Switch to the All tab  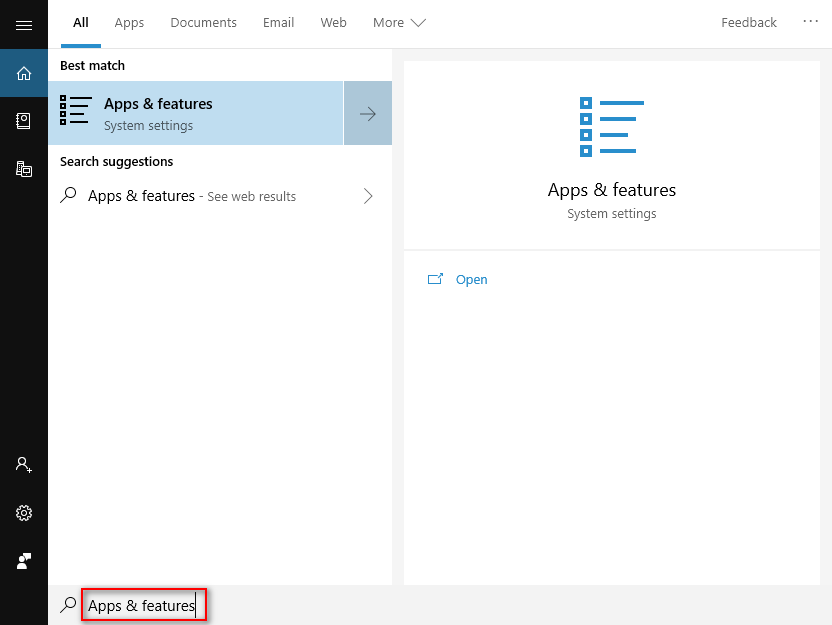click(81, 23)
